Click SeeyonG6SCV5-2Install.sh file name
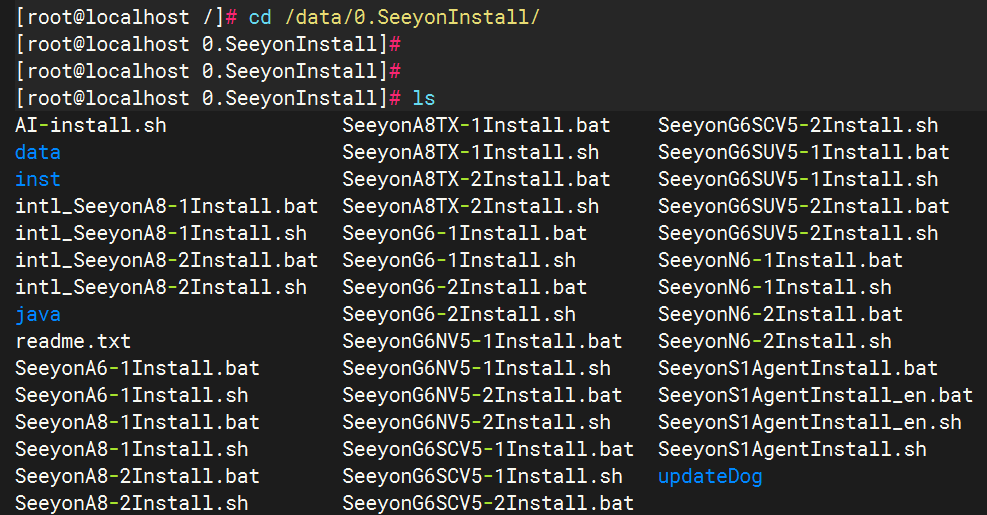This screenshot has height=515, width=987. click(798, 125)
